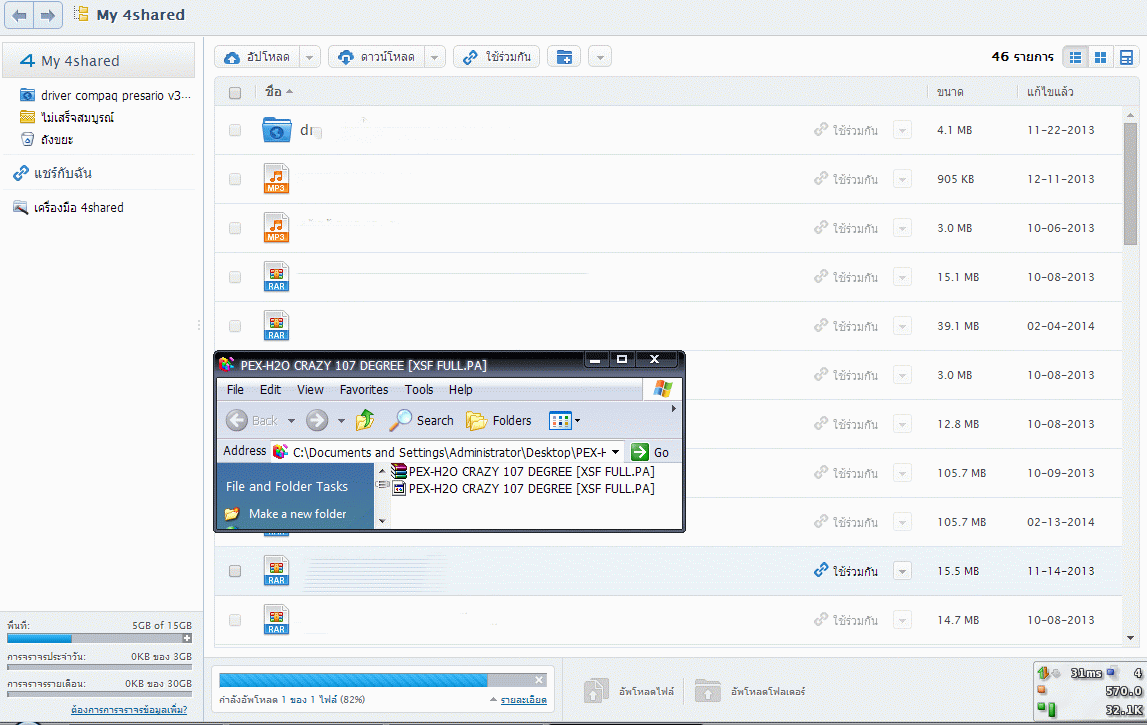This screenshot has width=1147, height=725.
Task: Click the new folder icon in the toolbar
Action: [x=564, y=57]
